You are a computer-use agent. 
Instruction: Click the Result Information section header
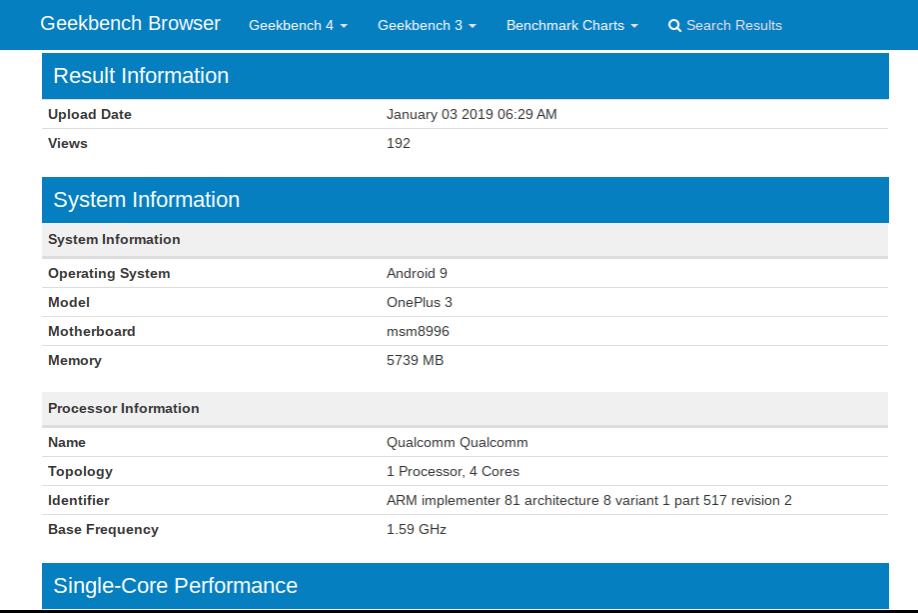coord(465,76)
